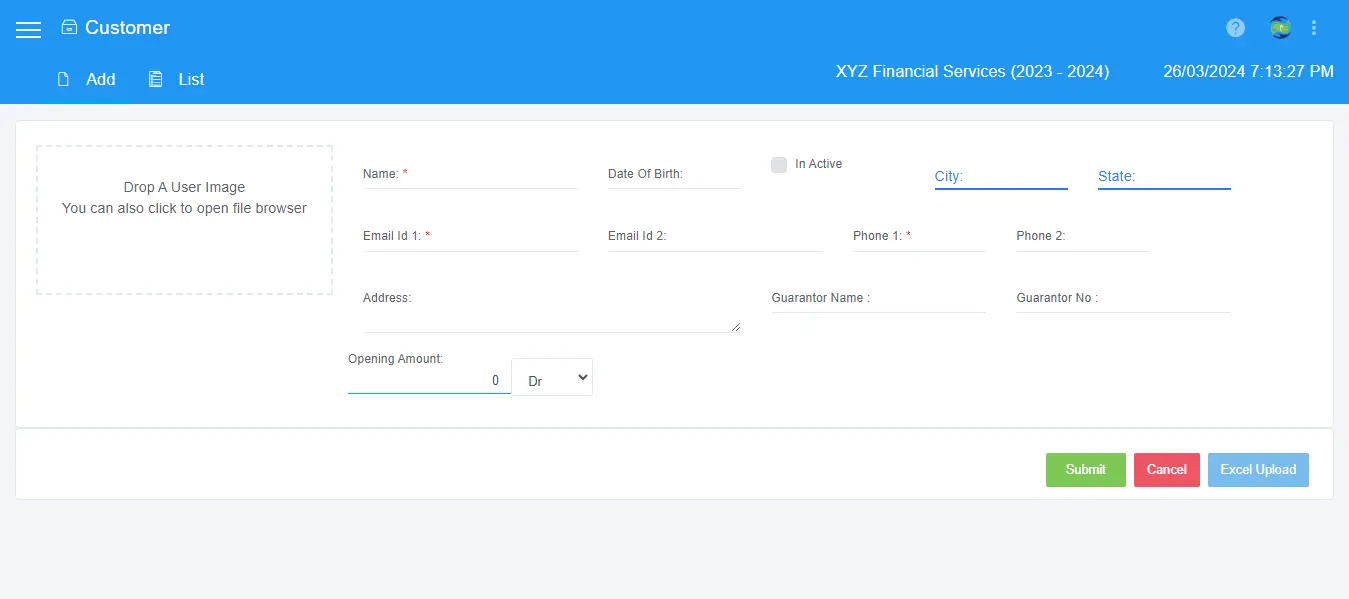Toggle the In Active checkbox
Screen dimensions: 1349x599
779,165
